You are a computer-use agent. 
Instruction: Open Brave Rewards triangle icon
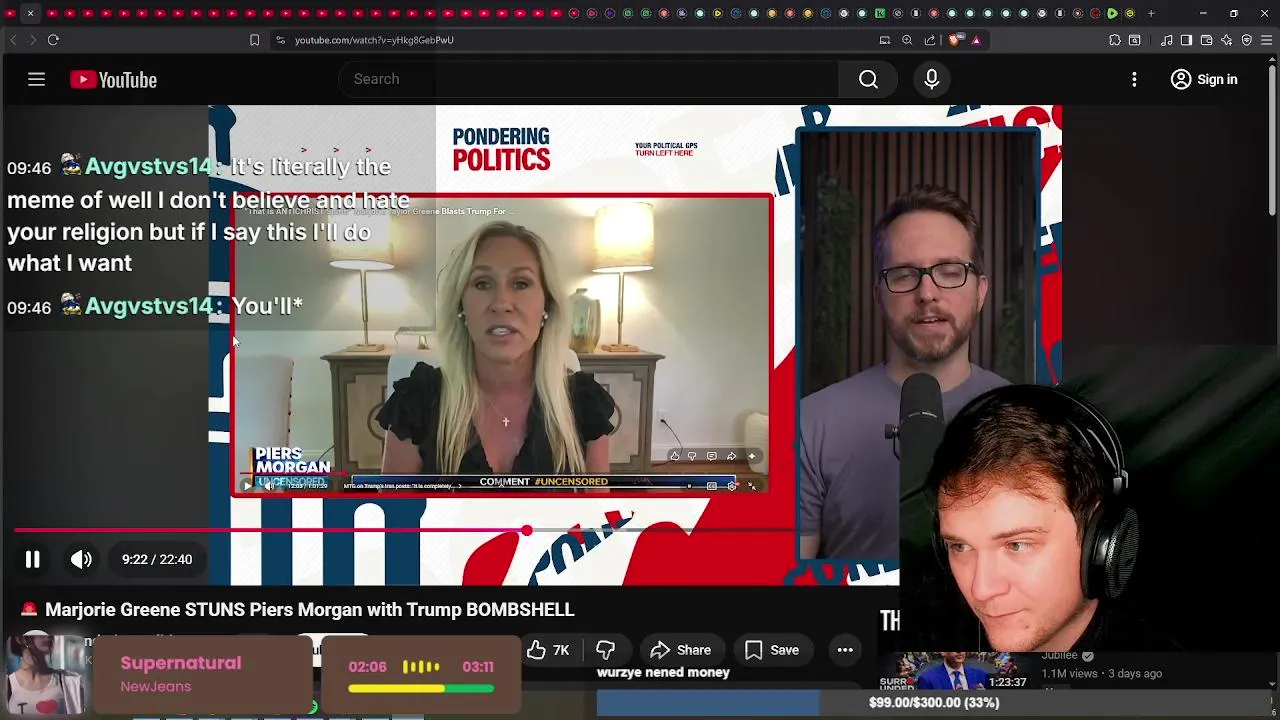click(976, 40)
